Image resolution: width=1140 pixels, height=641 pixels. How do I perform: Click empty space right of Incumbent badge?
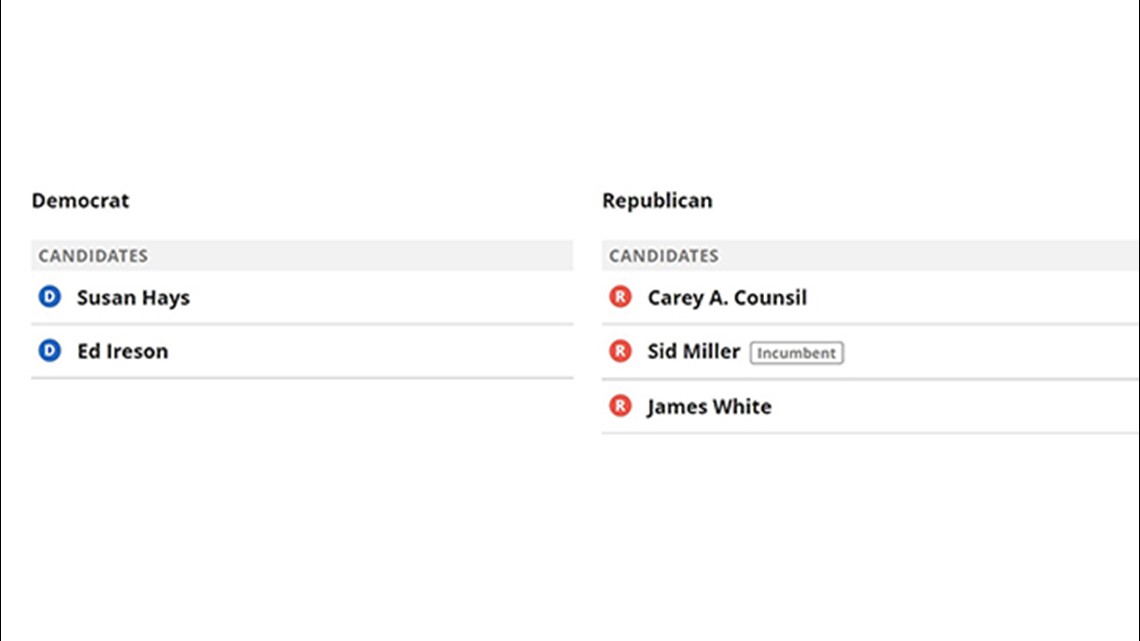(992, 352)
